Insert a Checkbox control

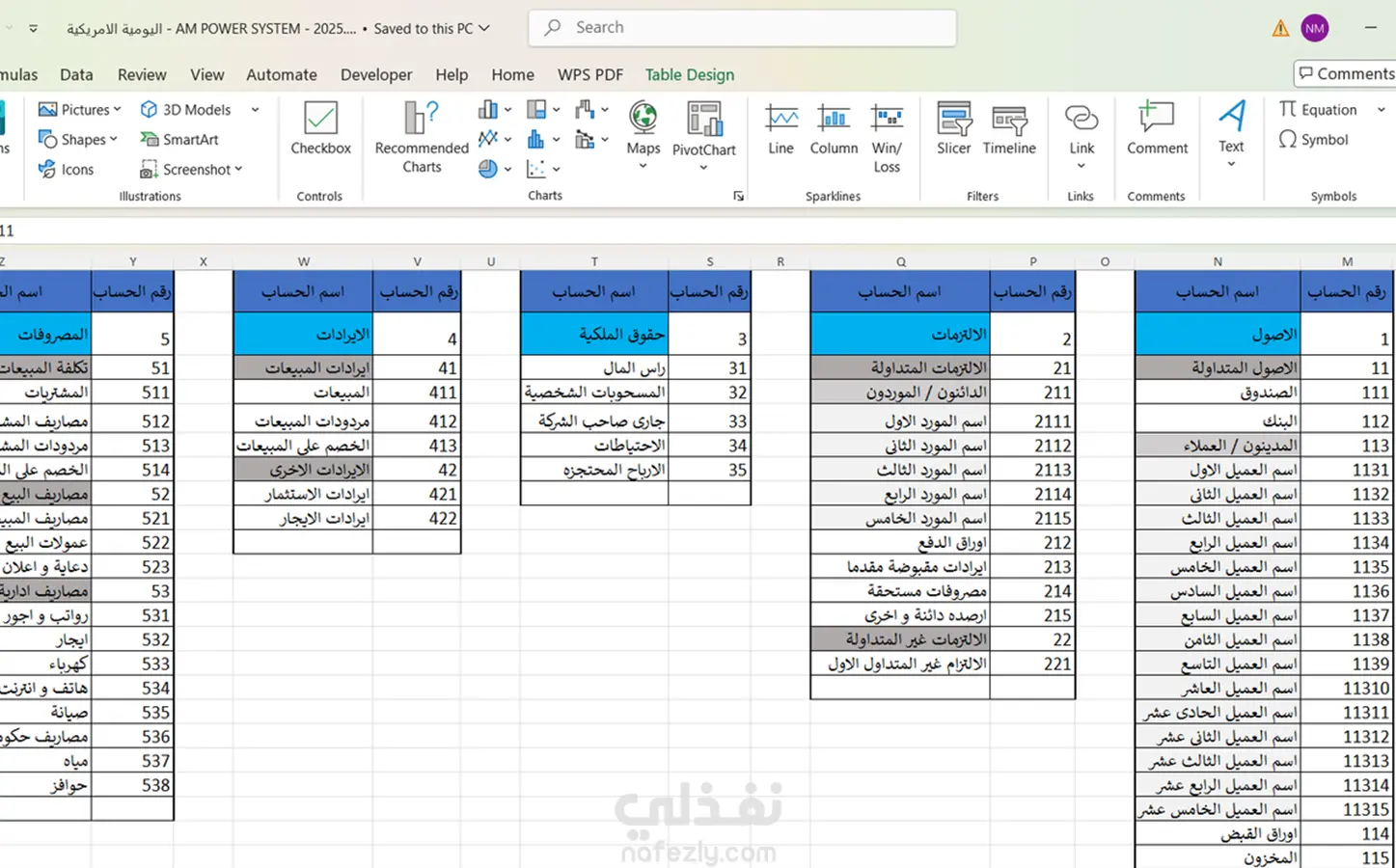coord(320,129)
